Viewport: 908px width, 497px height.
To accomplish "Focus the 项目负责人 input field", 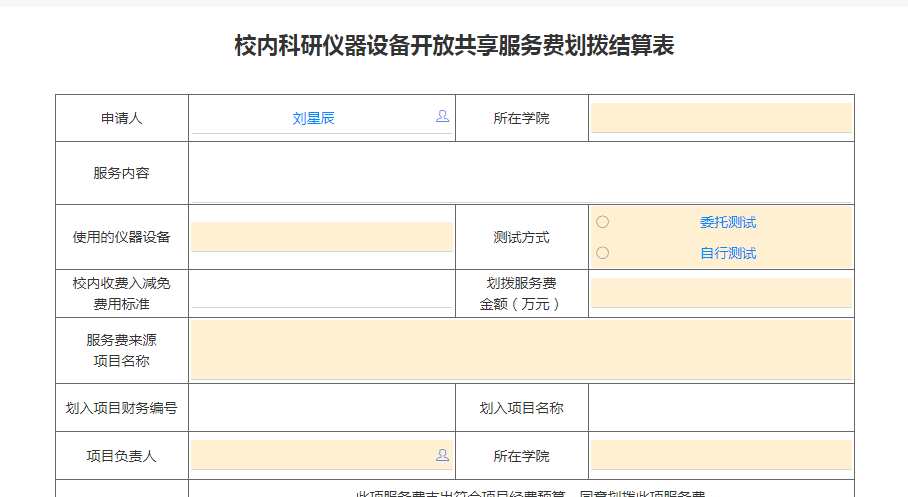I will point(311,455).
